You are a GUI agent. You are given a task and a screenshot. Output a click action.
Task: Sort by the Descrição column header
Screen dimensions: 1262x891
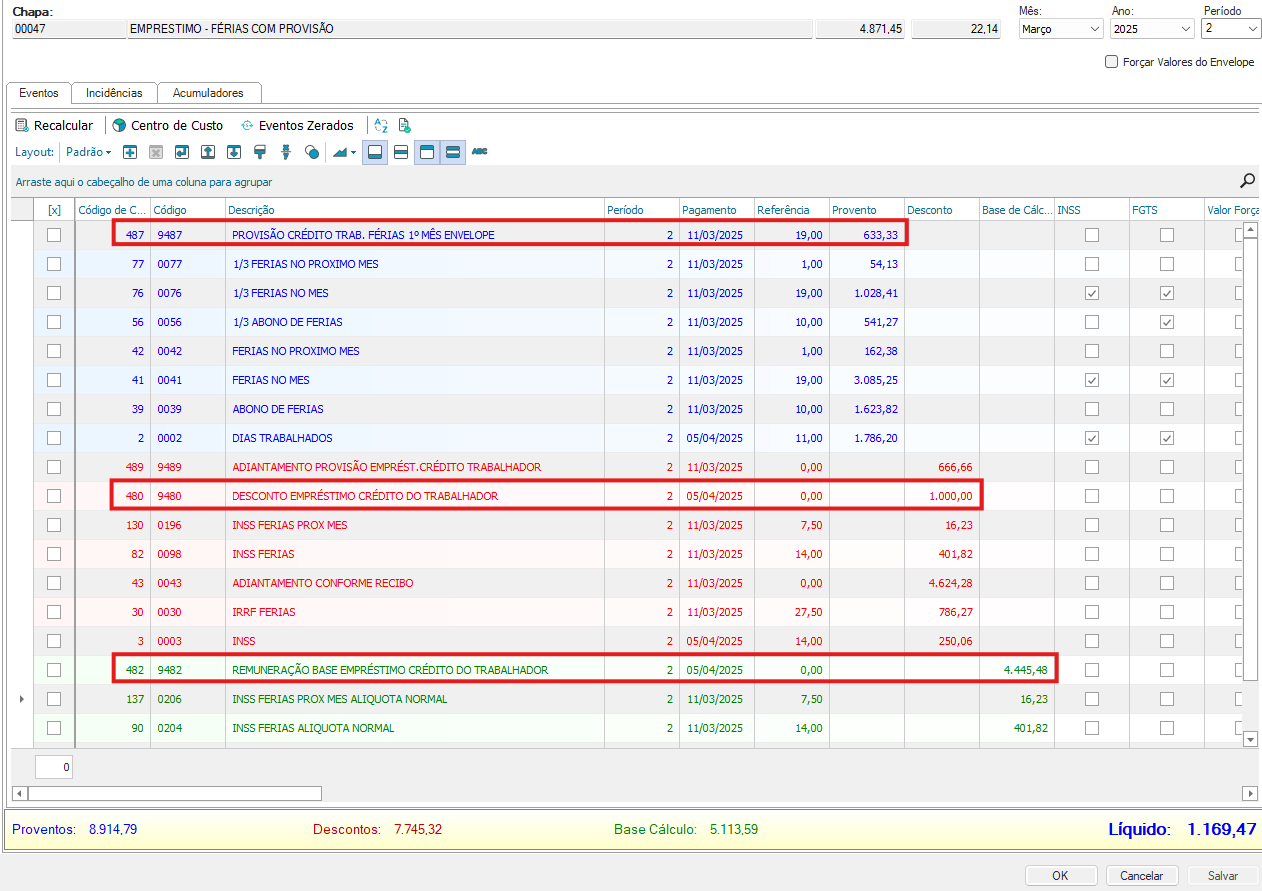point(414,210)
